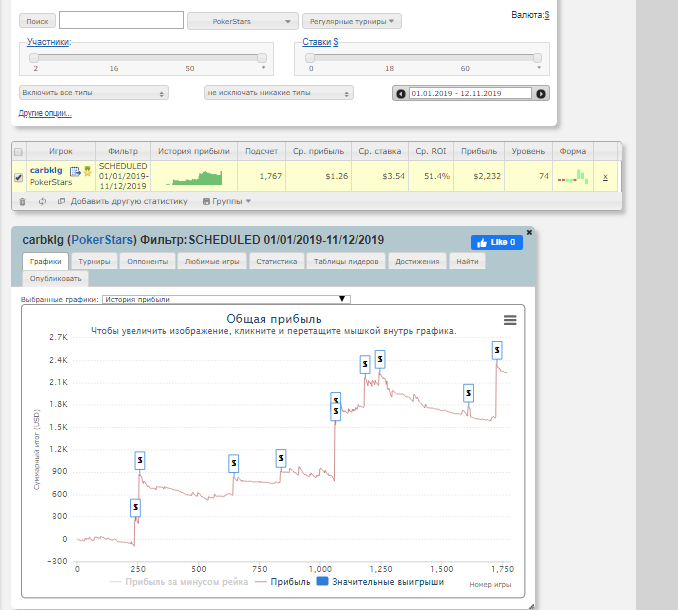This screenshot has width=678, height=610.
Task: Click the date range field 01.01.2019 - 12.11.2019
Action: coord(470,93)
